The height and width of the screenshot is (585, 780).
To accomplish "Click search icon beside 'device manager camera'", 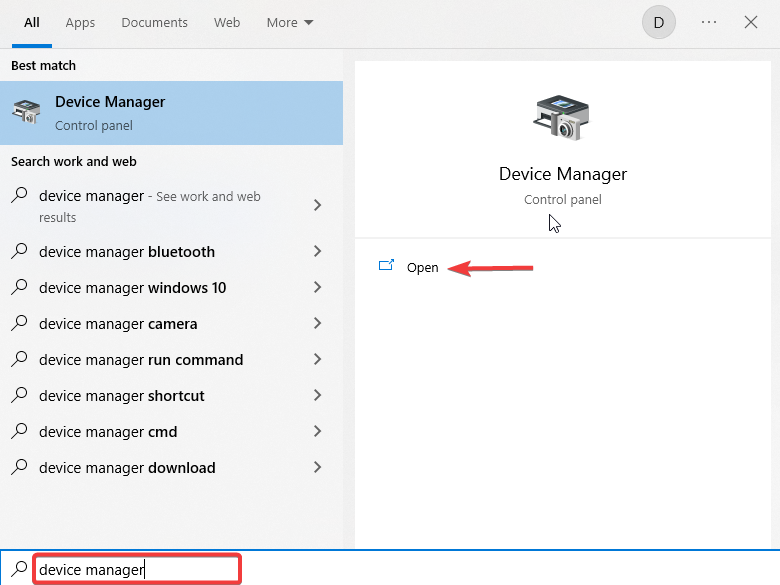I will [19, 322].
